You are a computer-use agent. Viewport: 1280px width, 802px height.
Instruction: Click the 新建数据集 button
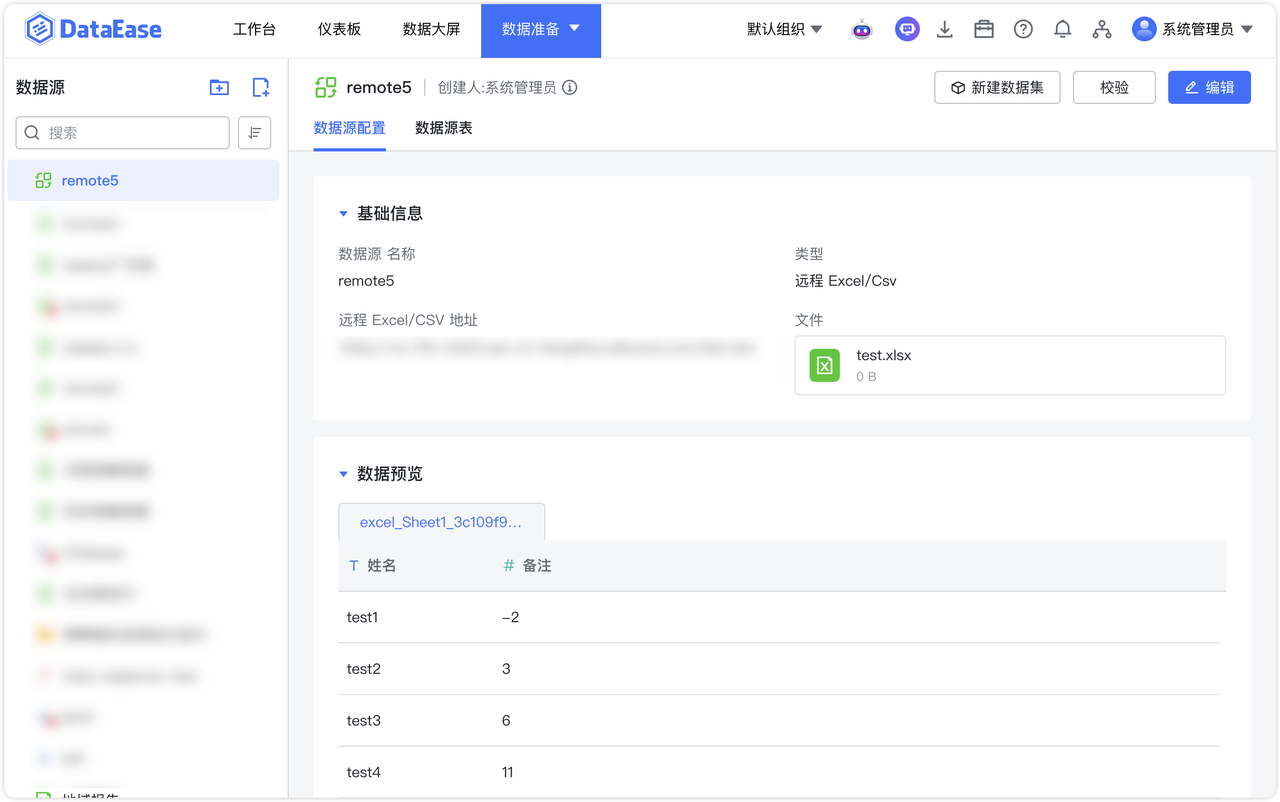click(997, 87)
